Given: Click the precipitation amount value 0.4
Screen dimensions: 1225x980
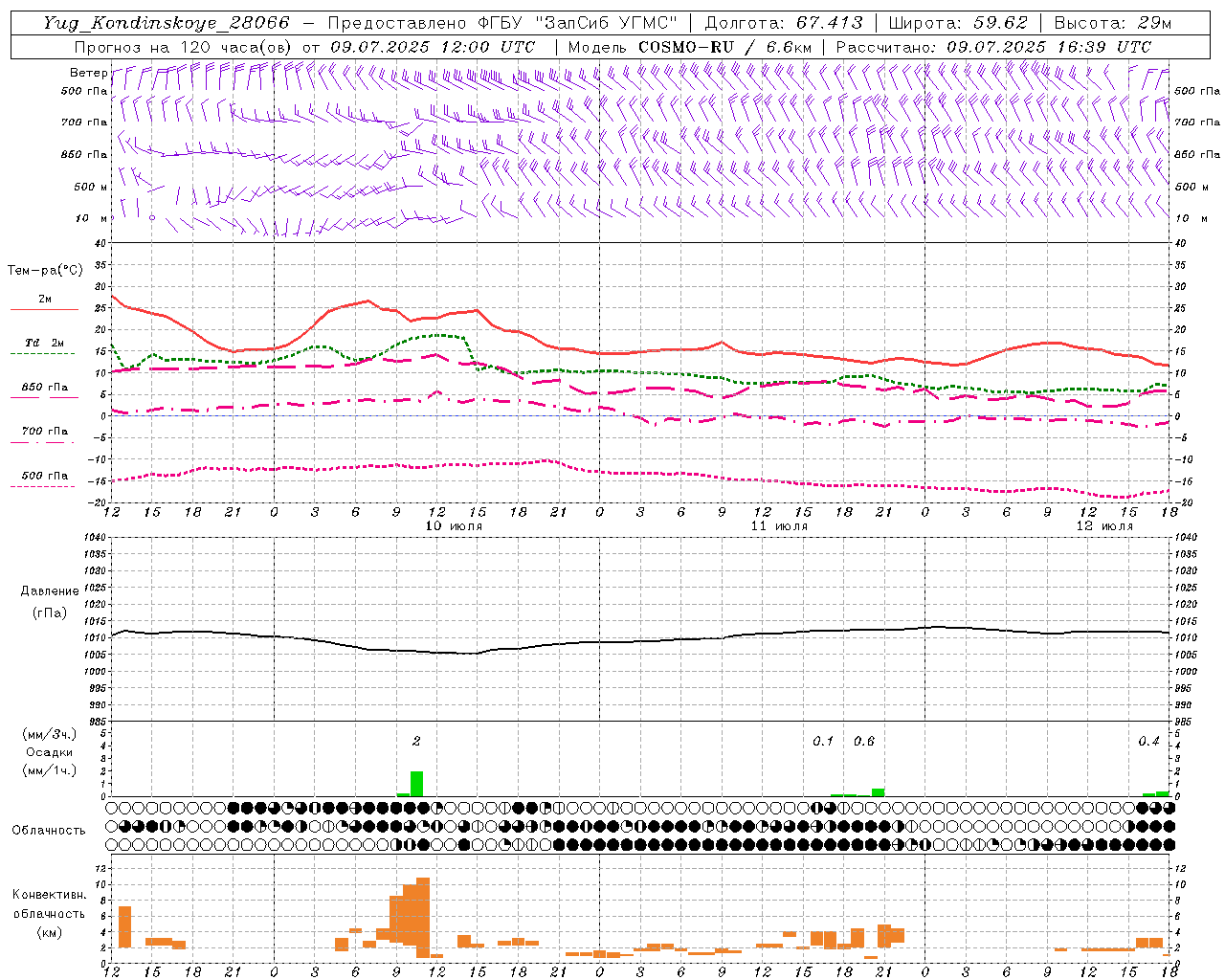Looking at the screenshot, I should tap(1148, 741).
